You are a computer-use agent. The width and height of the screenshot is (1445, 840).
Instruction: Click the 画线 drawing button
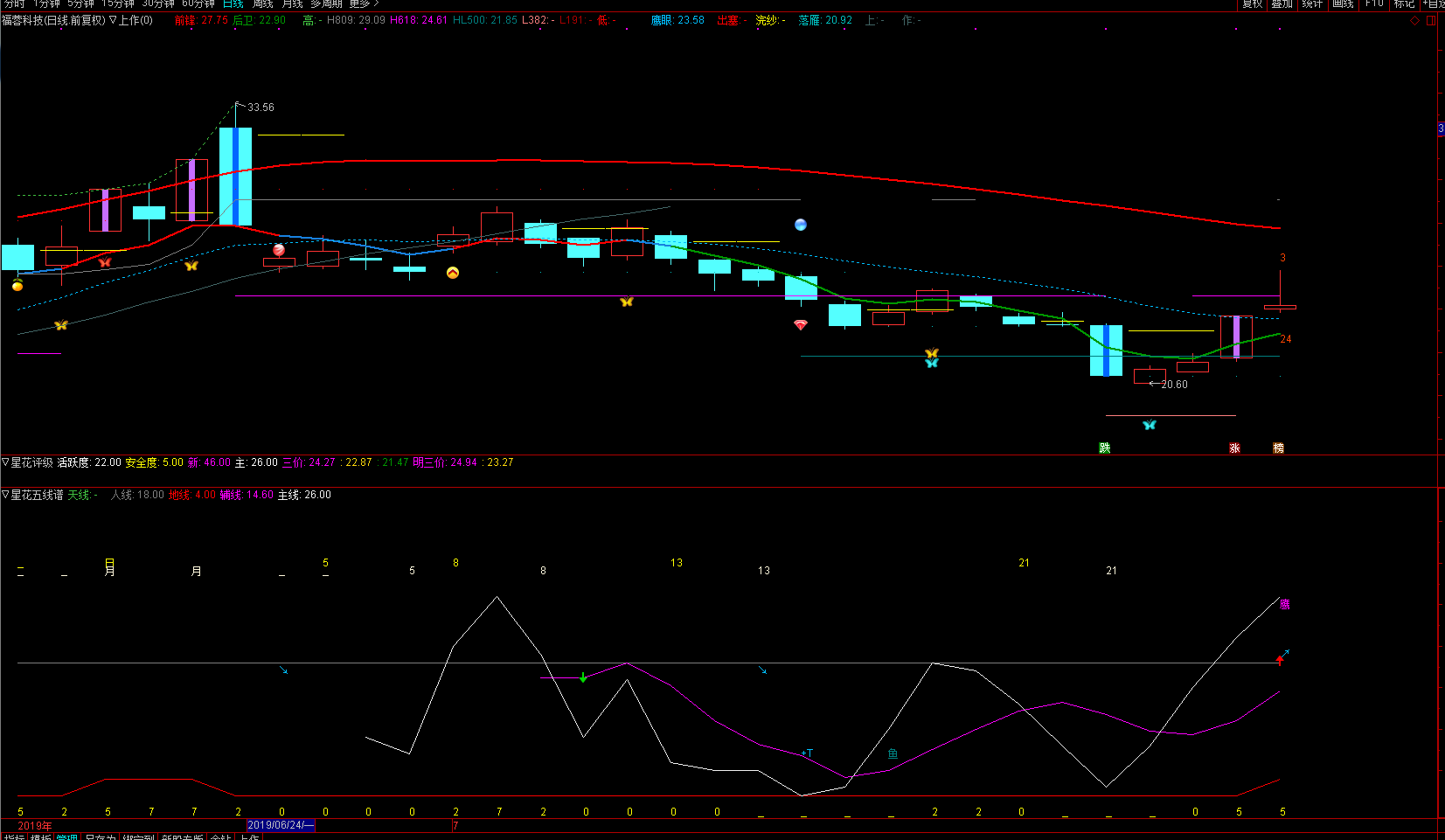coord(1343,4)
